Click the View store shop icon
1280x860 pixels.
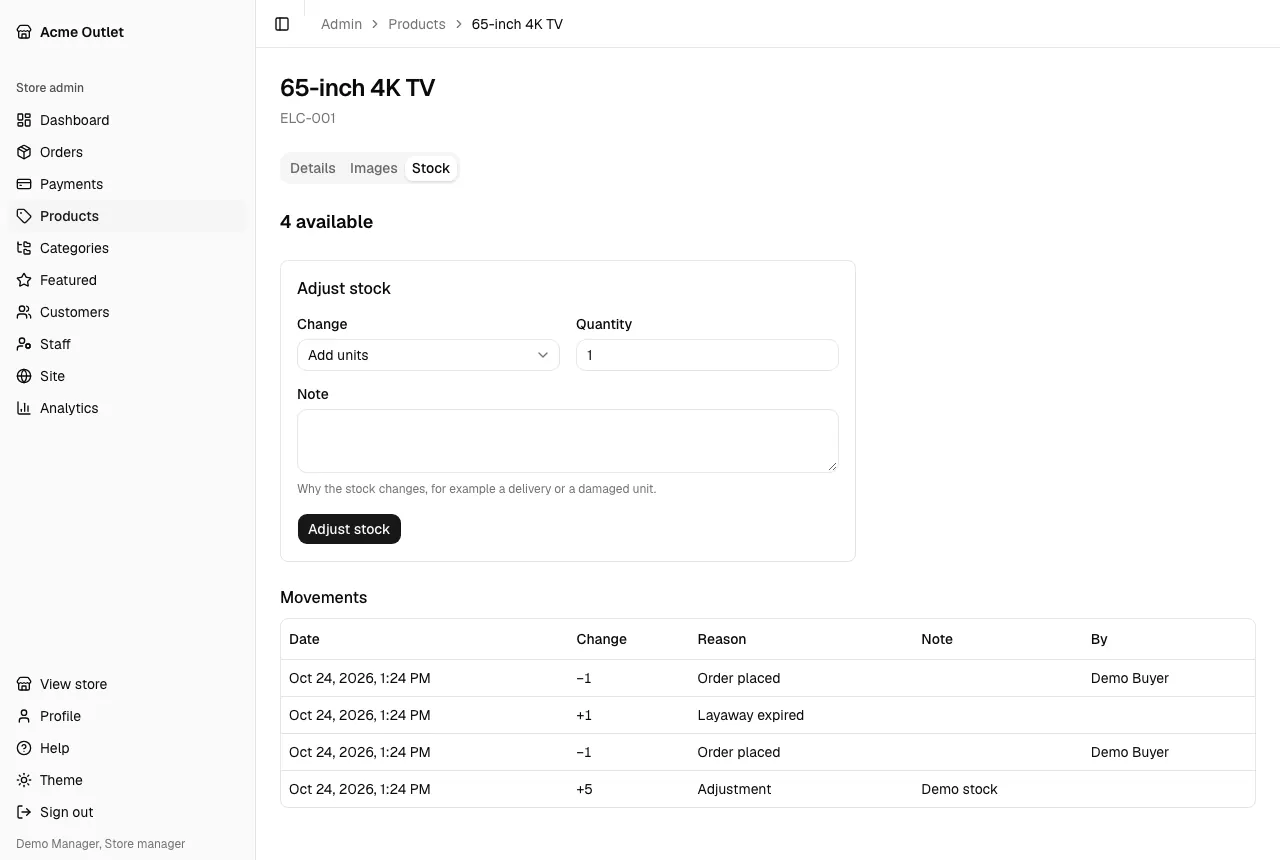click(x=24, y=684)
